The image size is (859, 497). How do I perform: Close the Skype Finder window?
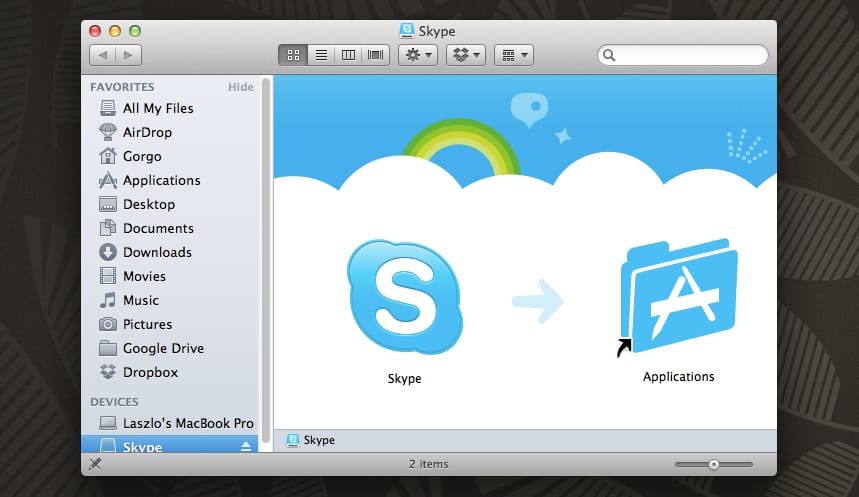95,31
